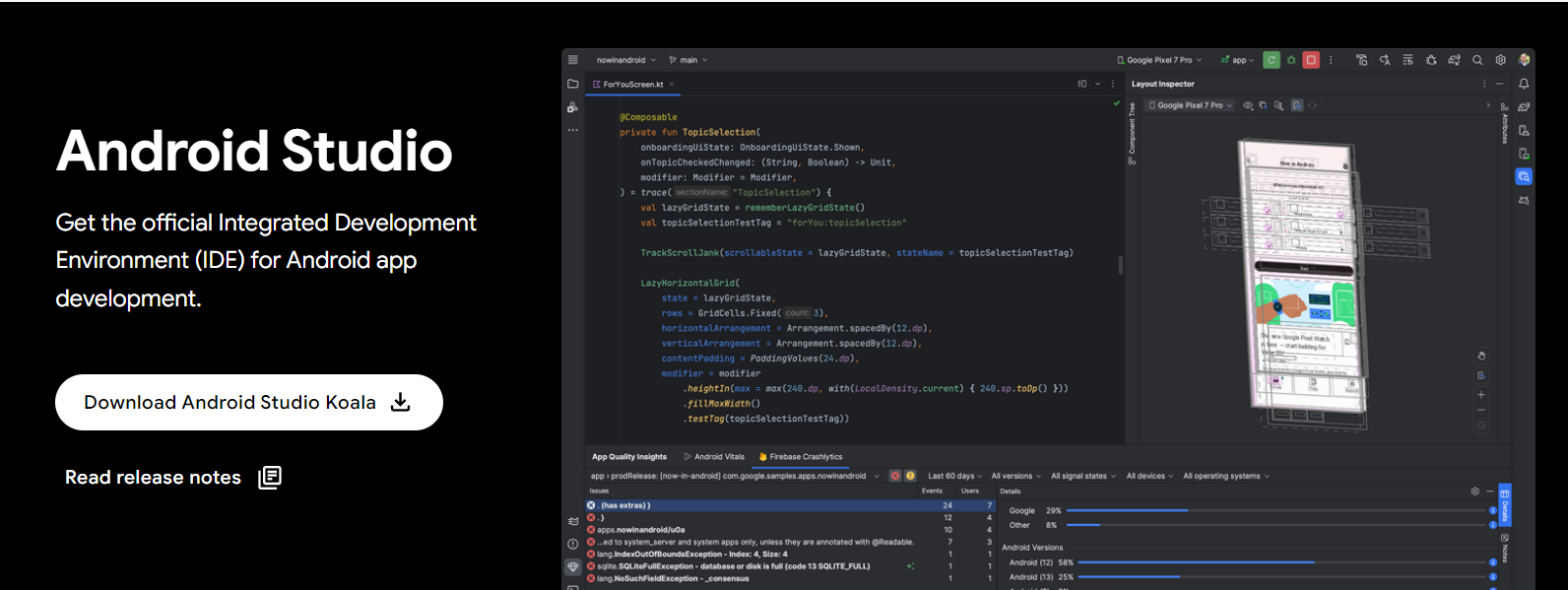The width and height of the screenshot is (1568, 590).
Task: Open the IDE hamburger main menu
Action: (572, 60)
